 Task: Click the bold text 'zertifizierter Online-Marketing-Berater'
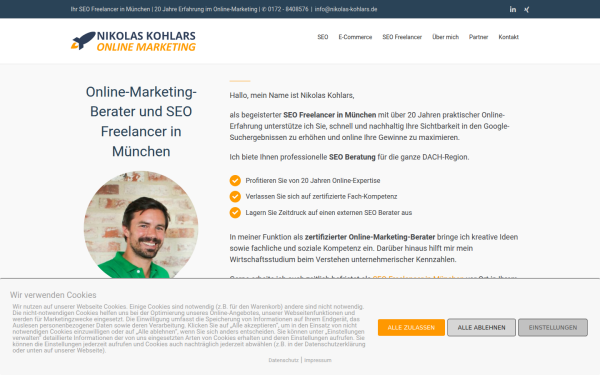coord(370,237)
